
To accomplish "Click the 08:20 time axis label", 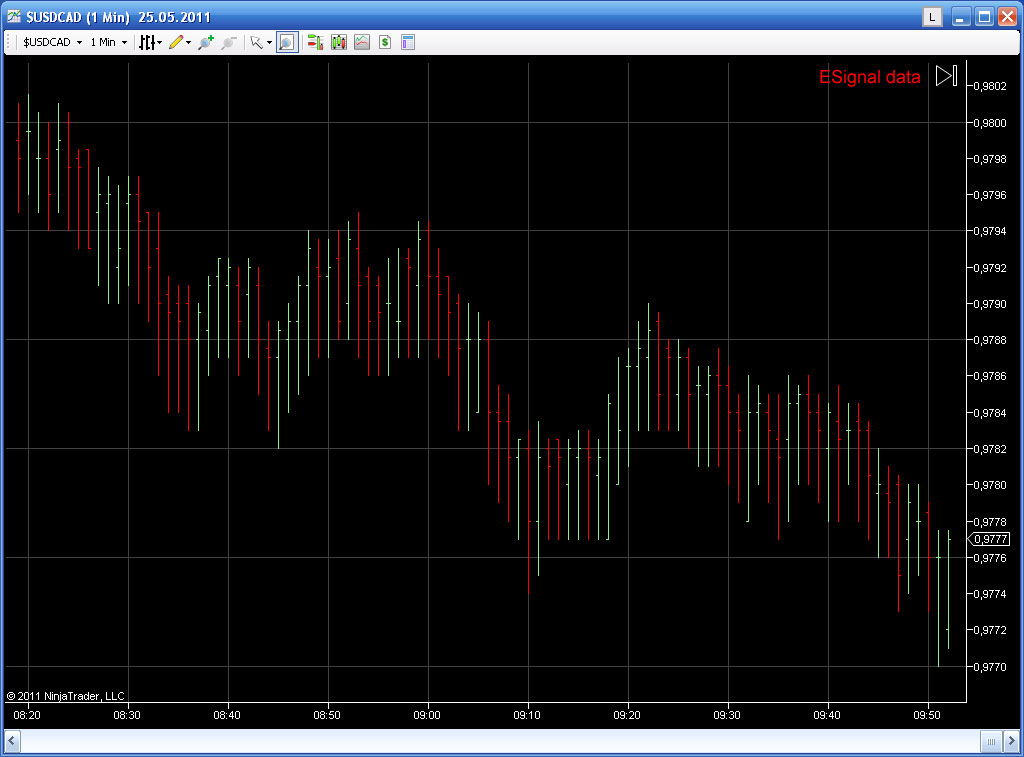I will pyautogui.click(x=27, y=715).
